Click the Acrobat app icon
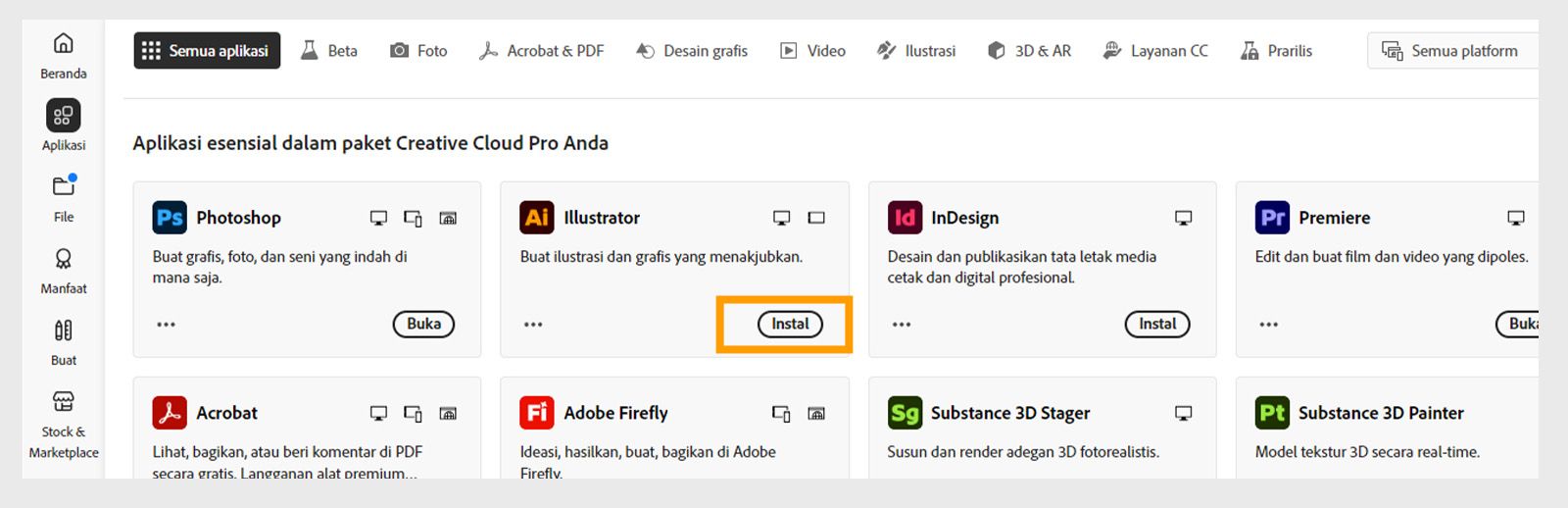Screen dimensions: 1568x508 (170, 413)
